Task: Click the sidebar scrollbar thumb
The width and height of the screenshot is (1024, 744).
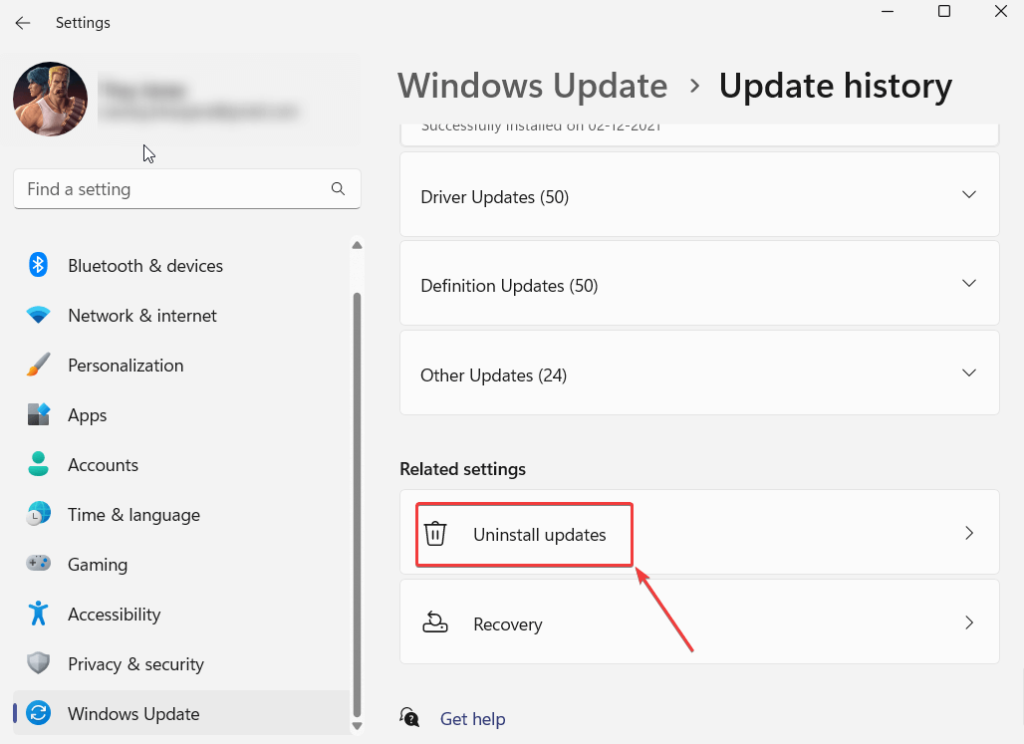Action: [x=357, y=504]
